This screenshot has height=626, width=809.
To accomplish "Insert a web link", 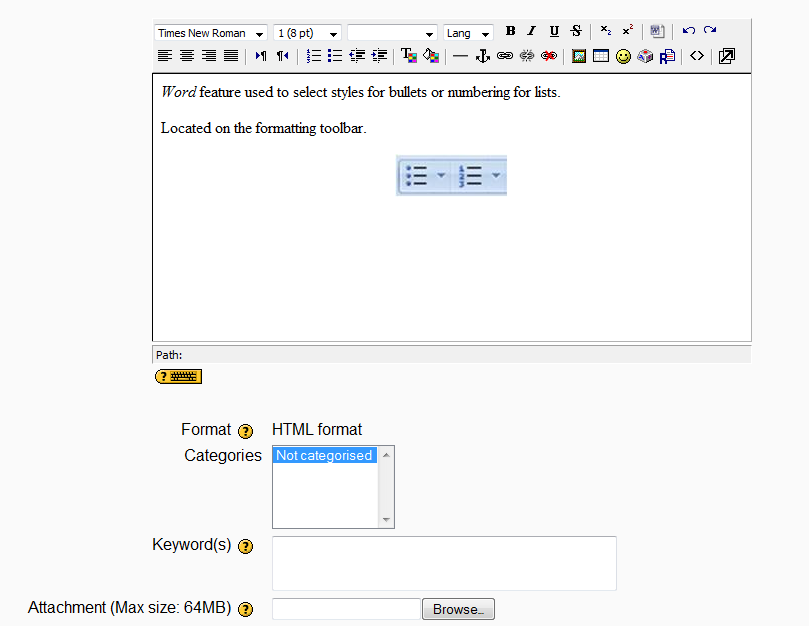I will [505, 56].
